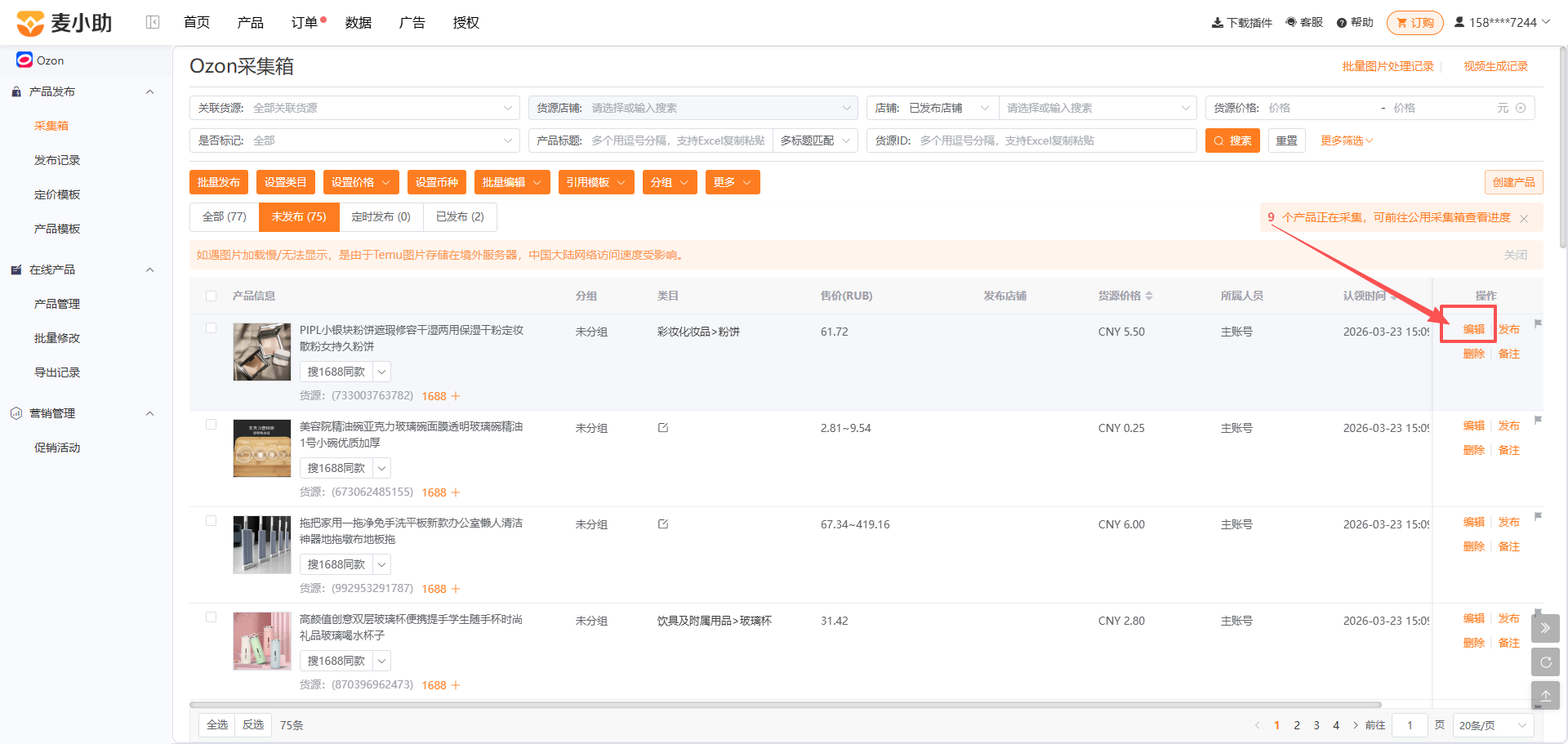Open the PIPL粉饼 product thumbnail

tap(262, 352)
